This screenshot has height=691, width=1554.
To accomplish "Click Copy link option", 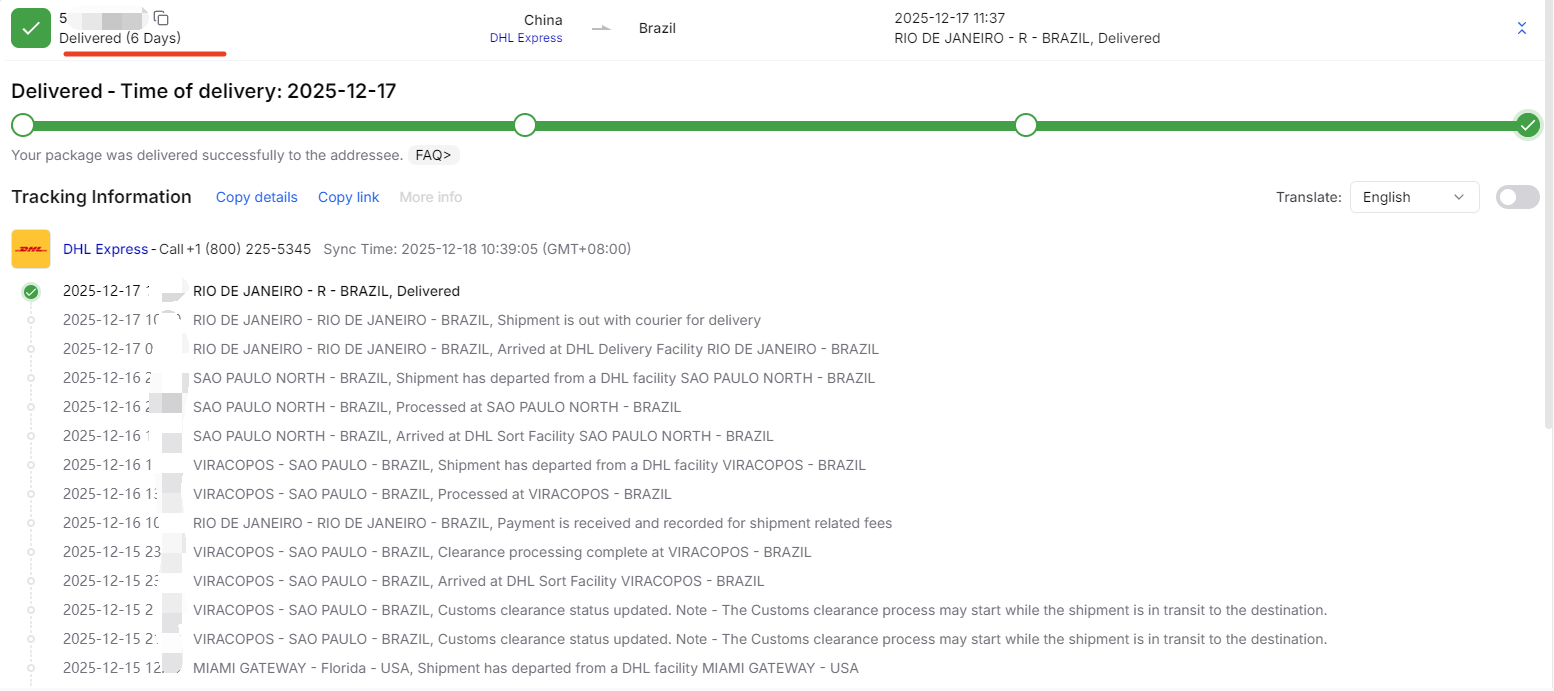I will [348, 197].
